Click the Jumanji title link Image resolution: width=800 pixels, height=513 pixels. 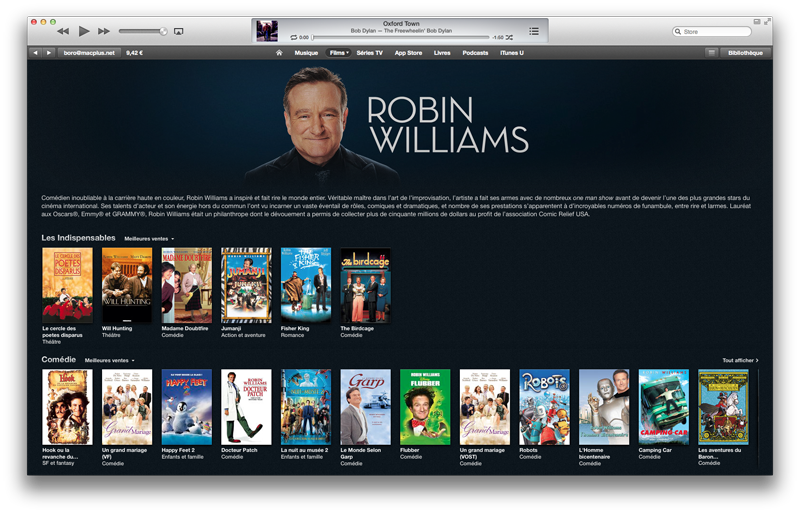pyautogui.click(x=231, y=328)
